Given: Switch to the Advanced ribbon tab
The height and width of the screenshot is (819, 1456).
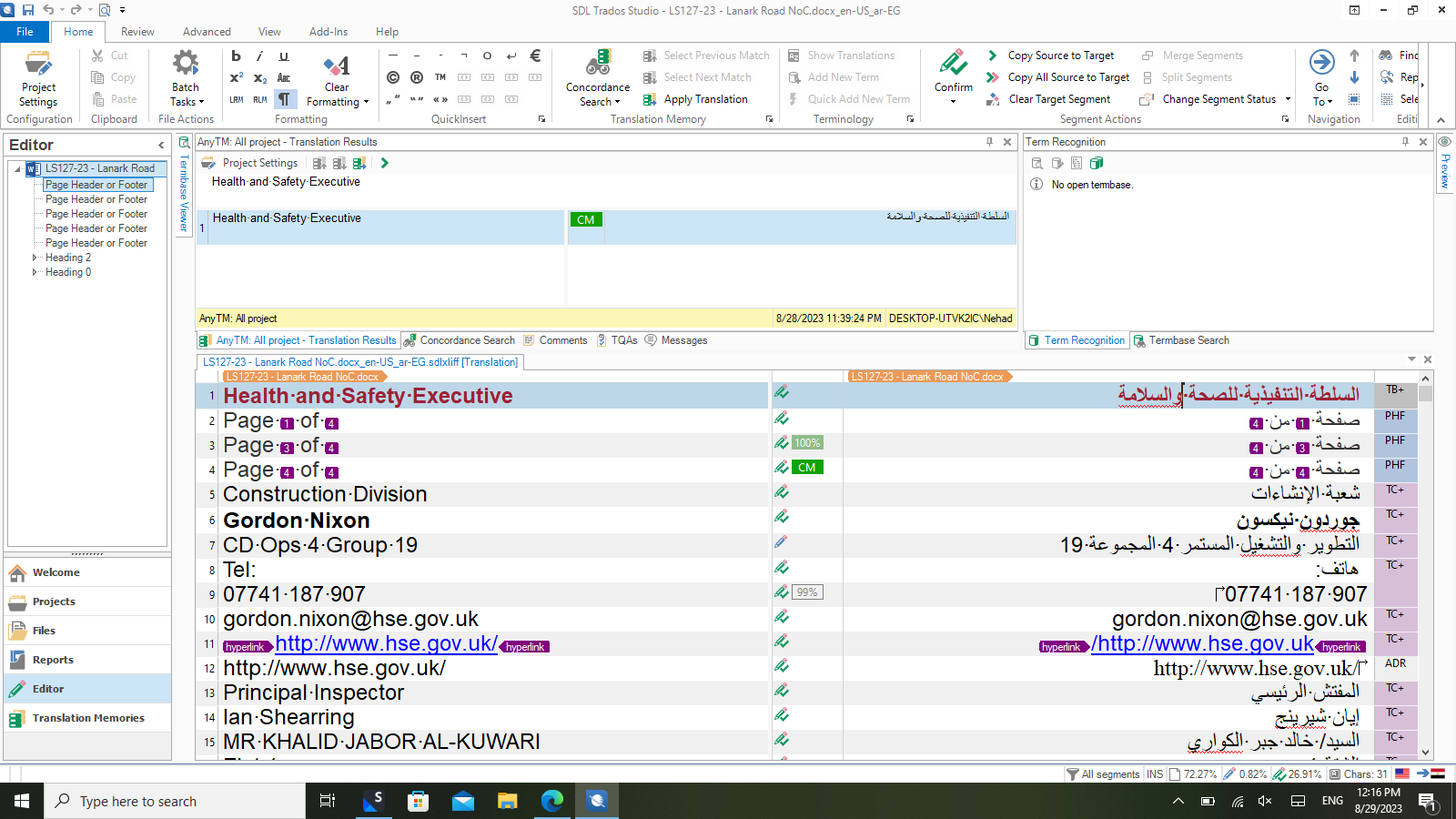Looking at the screenshot, I should (207, 31).
